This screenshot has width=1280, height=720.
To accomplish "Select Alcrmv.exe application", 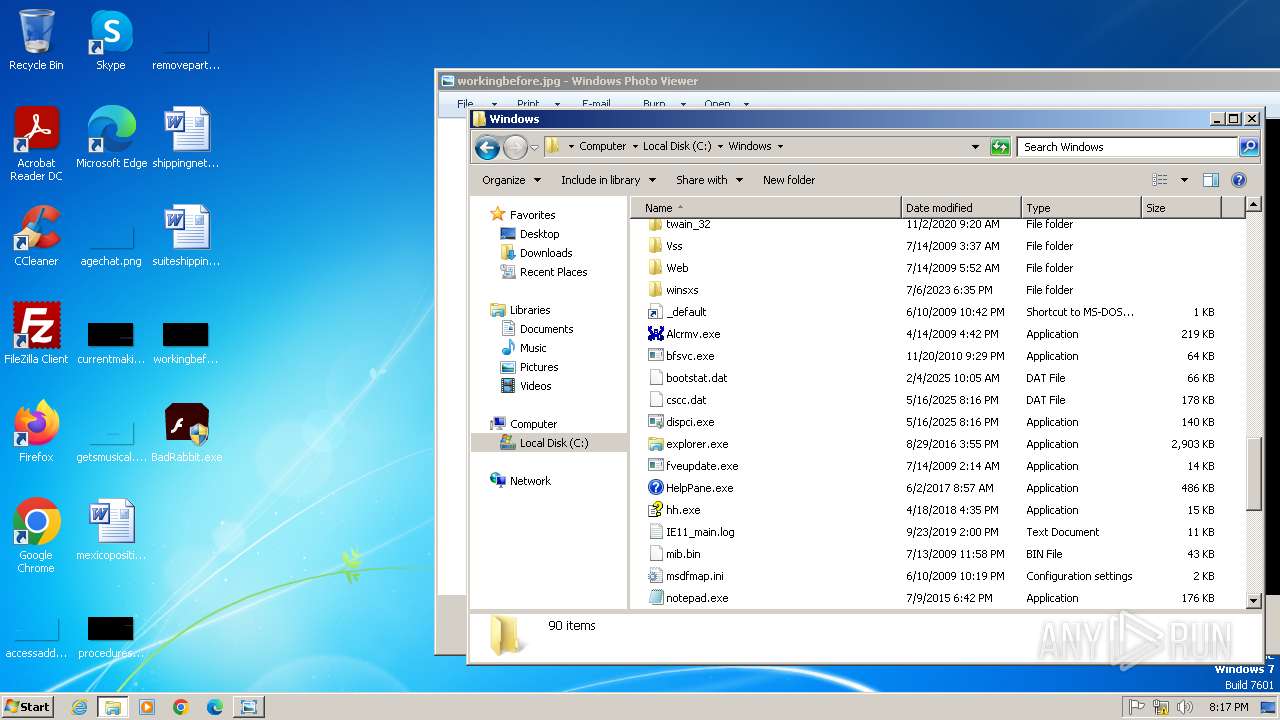I will pos(693,334).
